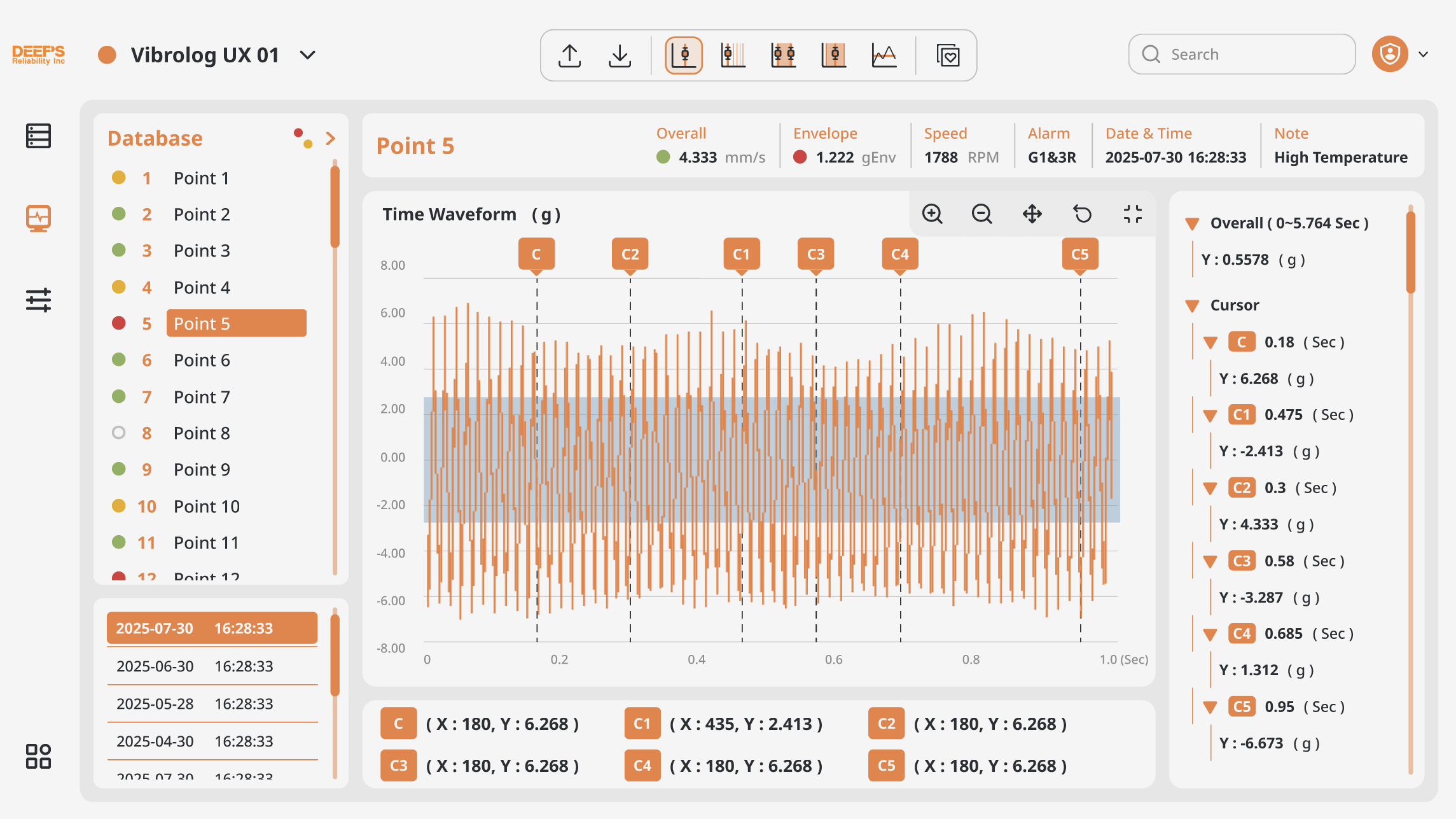Select the sideband cursor tool
1456x819 pixels.
point(834,55)
